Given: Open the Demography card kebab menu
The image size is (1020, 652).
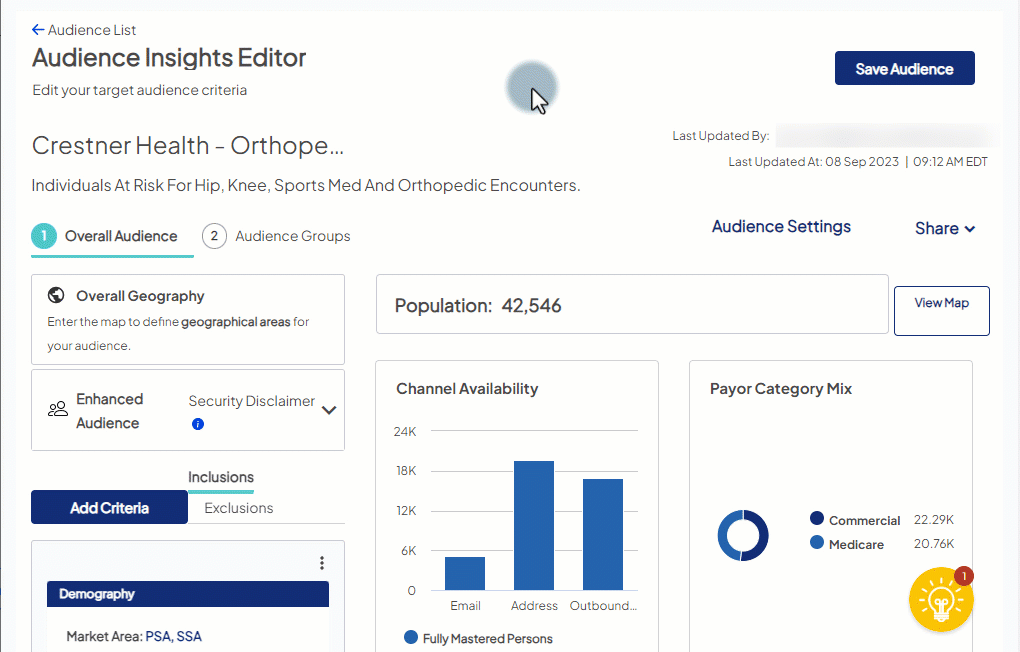Looking at the screenshot, I should pos(322,563).
